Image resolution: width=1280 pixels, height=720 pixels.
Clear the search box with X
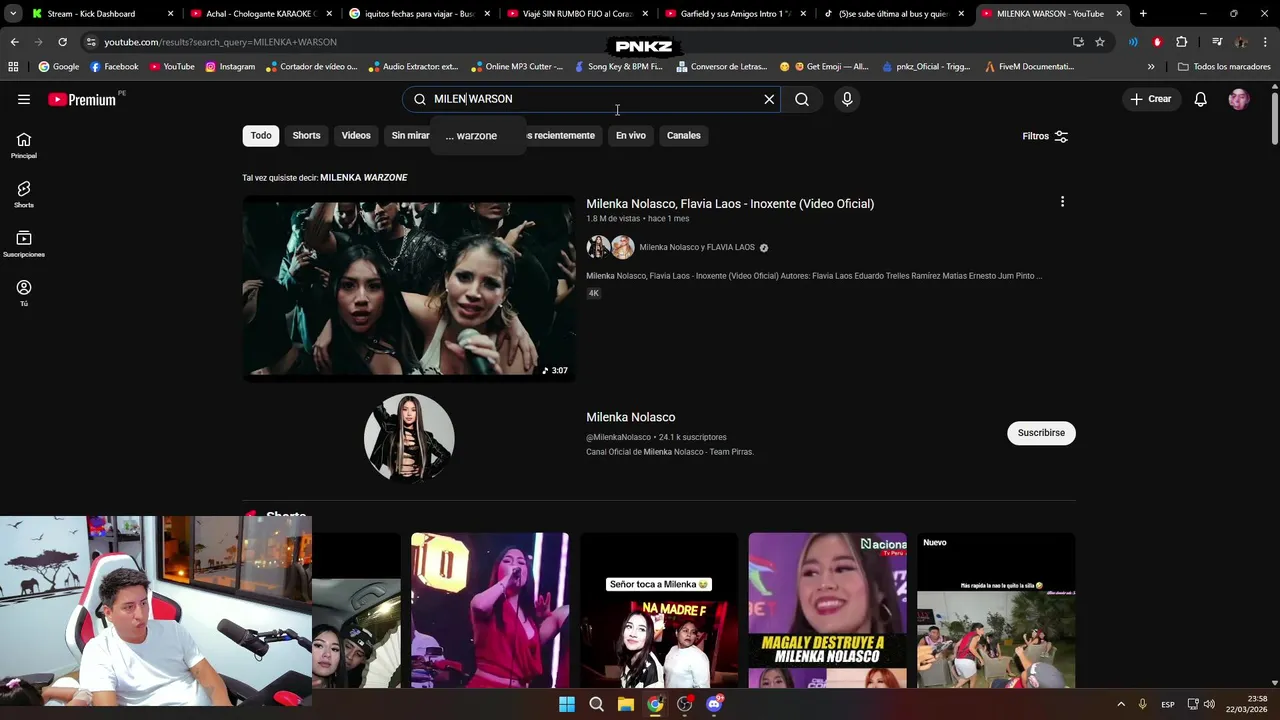pyautogui.click(x=769, y=99)
